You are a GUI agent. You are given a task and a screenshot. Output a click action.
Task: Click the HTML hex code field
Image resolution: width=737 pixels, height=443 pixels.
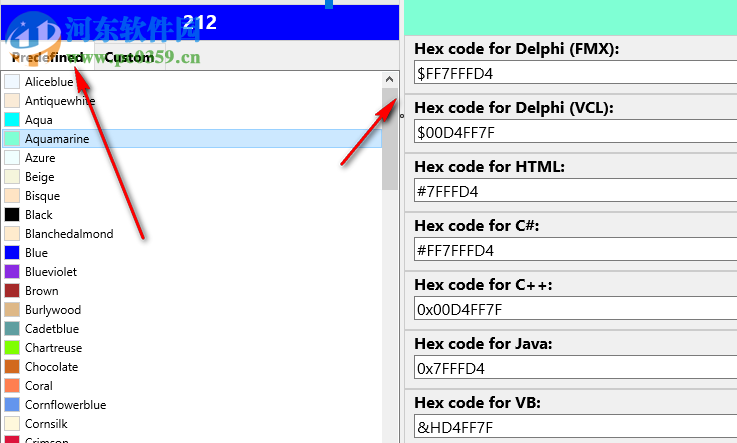point(575,191)
